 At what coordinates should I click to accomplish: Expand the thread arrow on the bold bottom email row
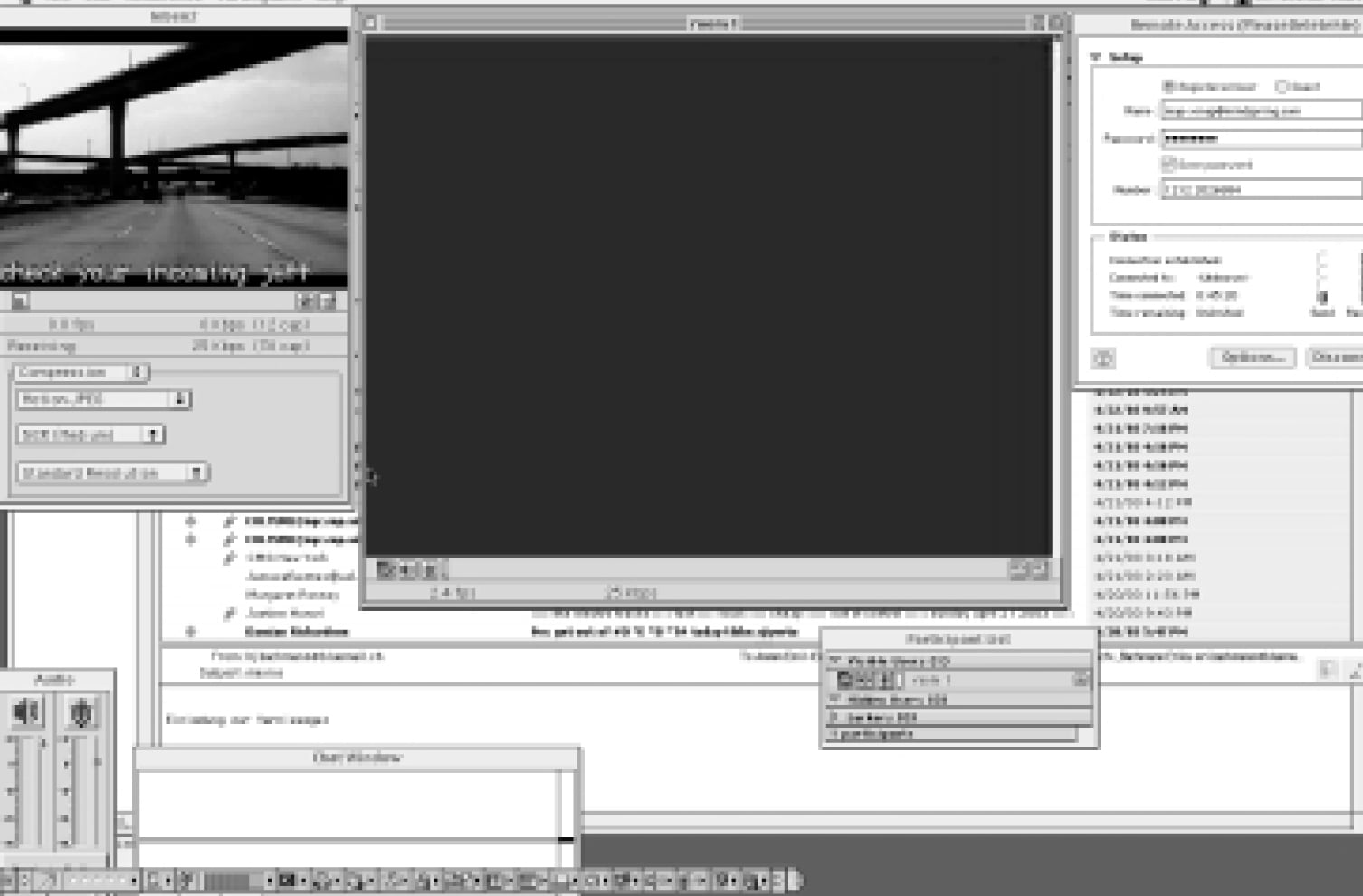point(191,632)
